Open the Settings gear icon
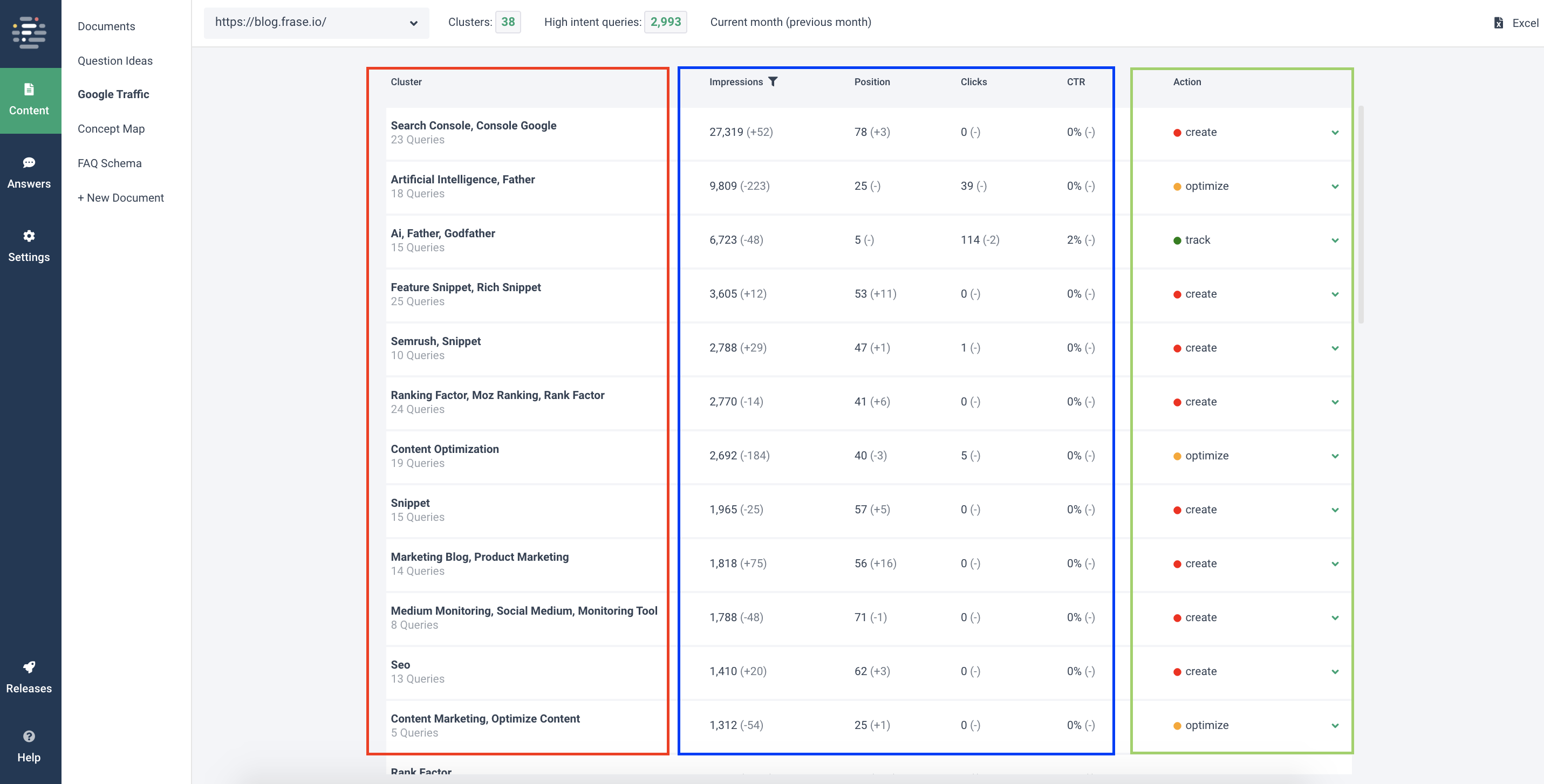 point(29,236)
